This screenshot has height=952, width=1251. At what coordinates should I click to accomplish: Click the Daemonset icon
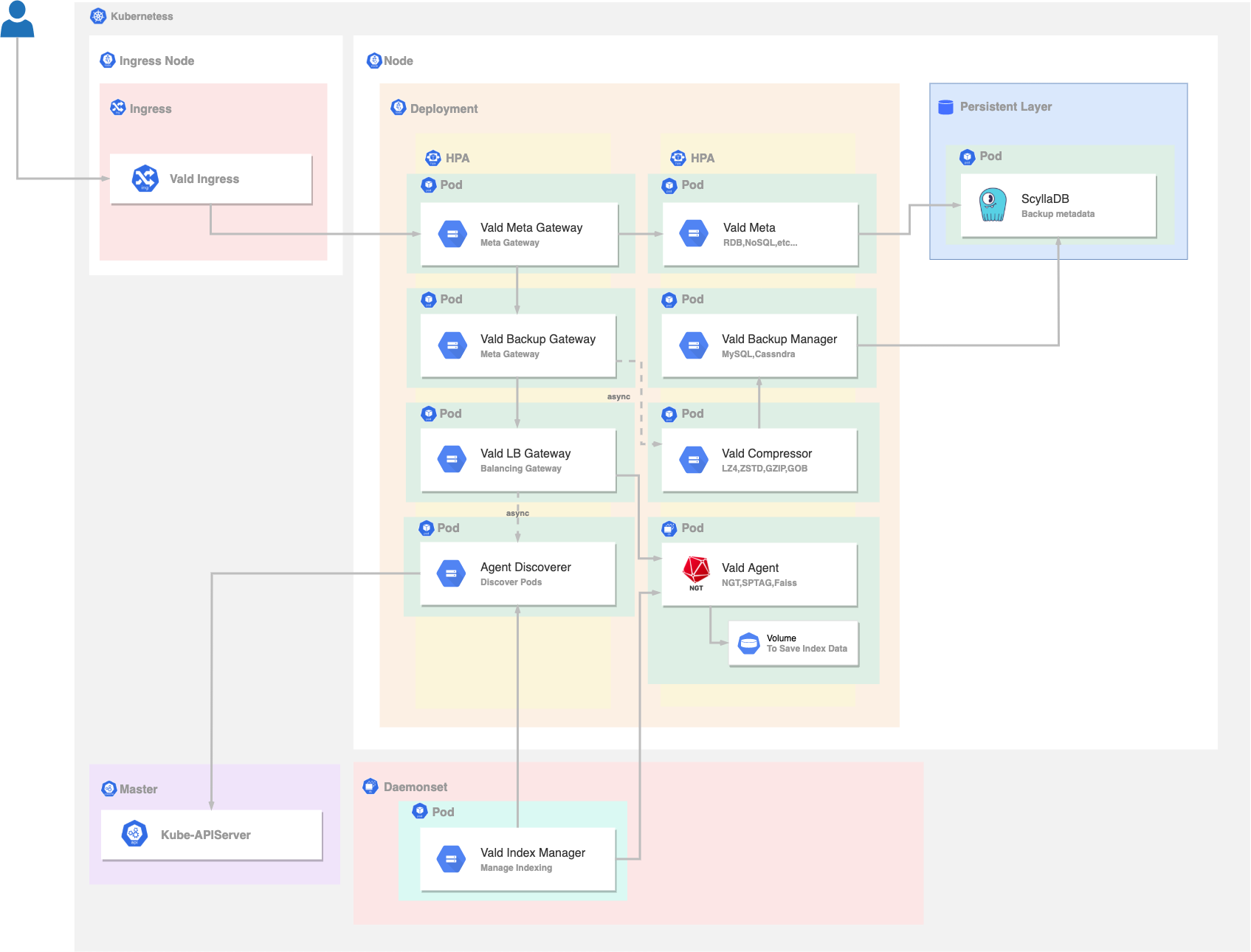(x=371, y=787)
